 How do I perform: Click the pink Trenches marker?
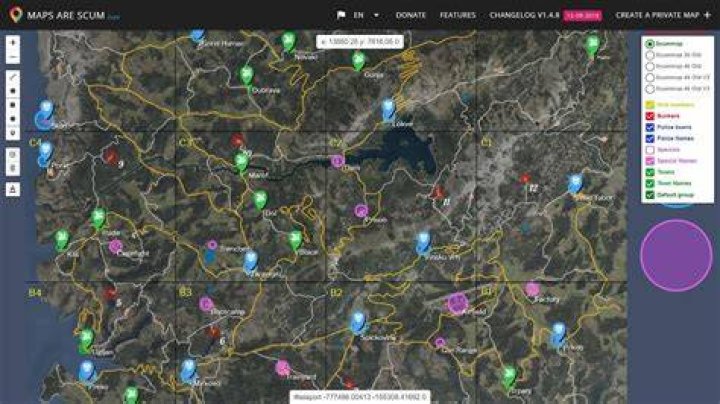212,245
